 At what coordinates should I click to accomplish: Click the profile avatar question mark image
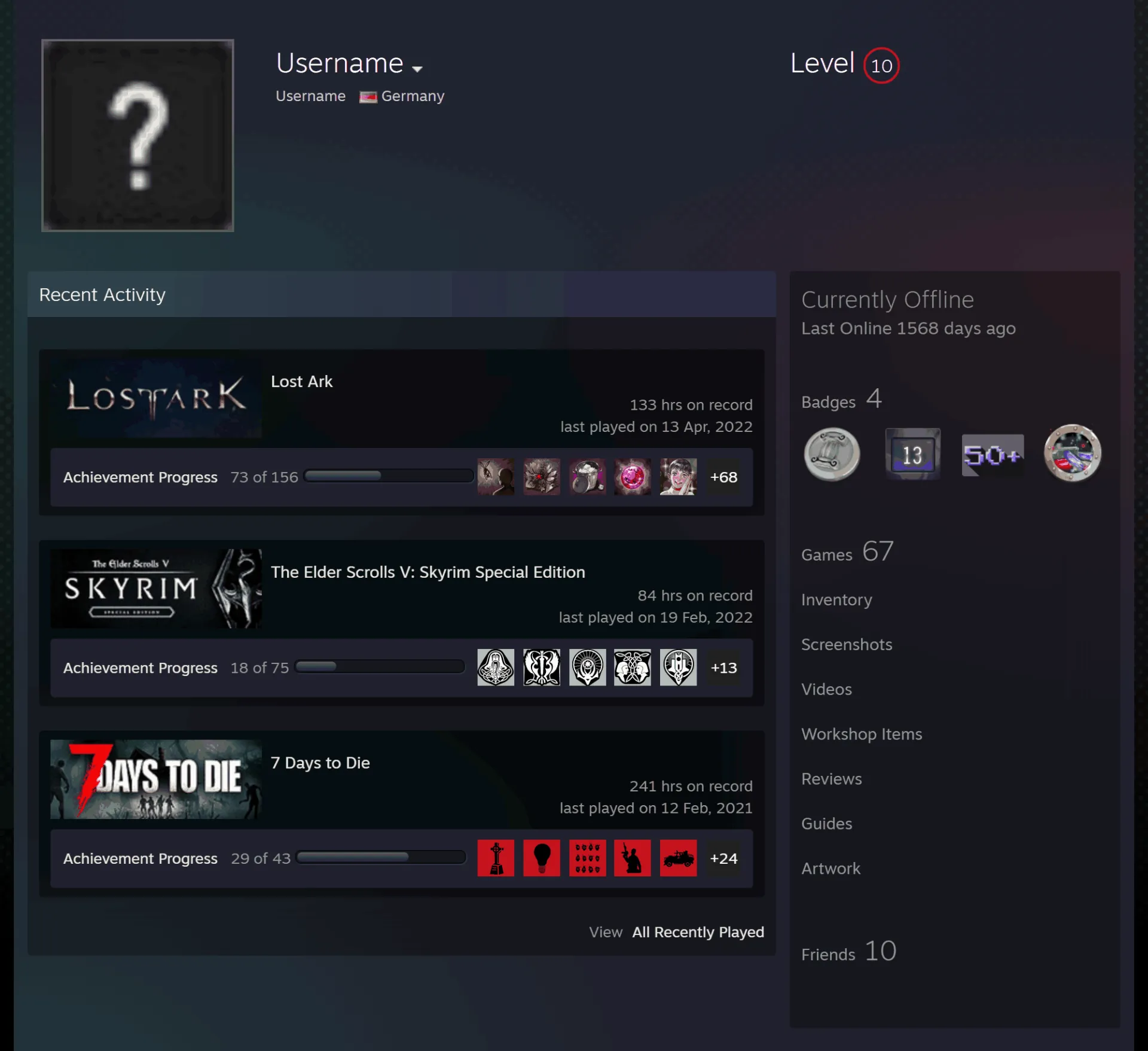138,135
